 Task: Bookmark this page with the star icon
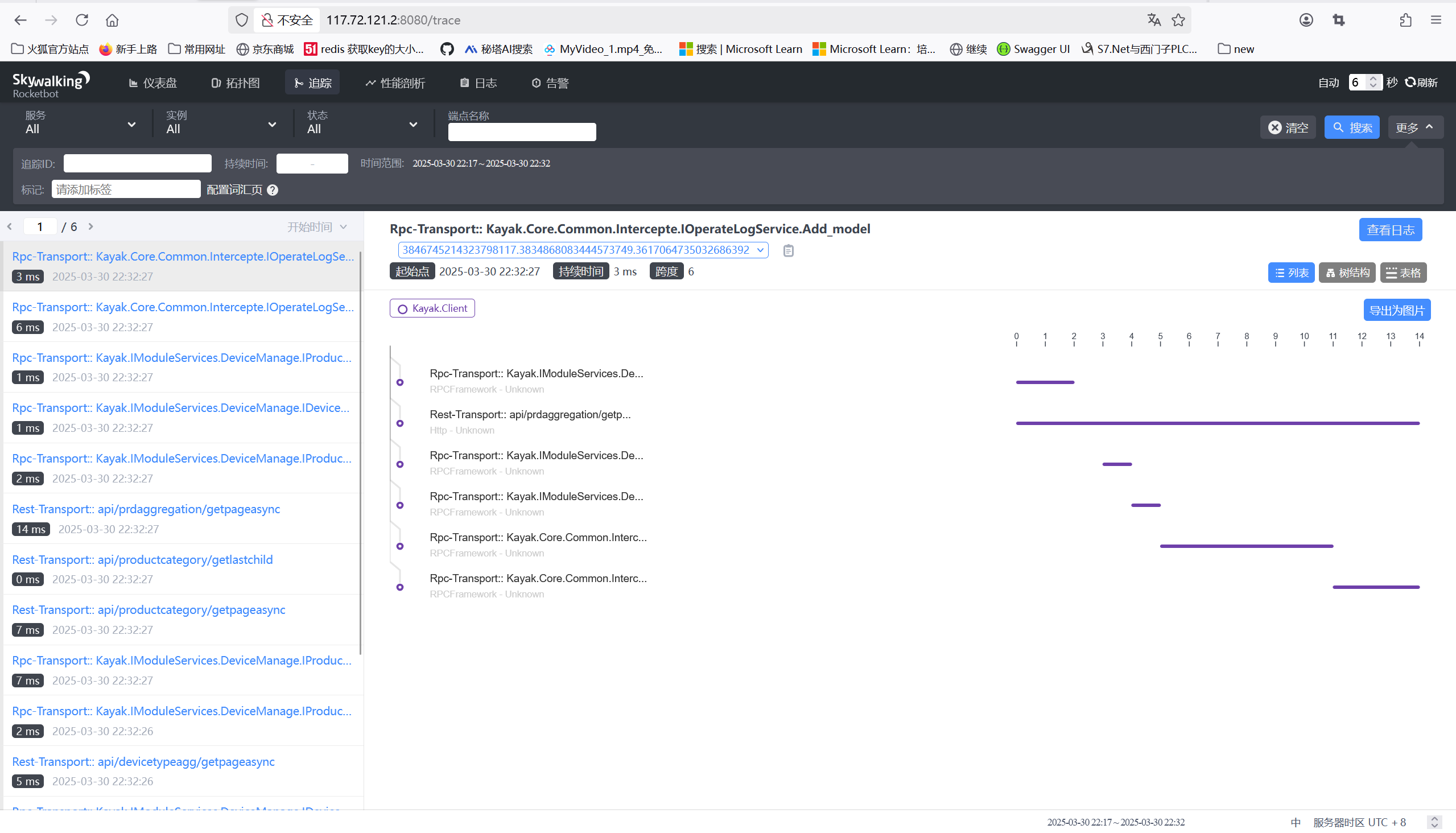[1178, 20]
